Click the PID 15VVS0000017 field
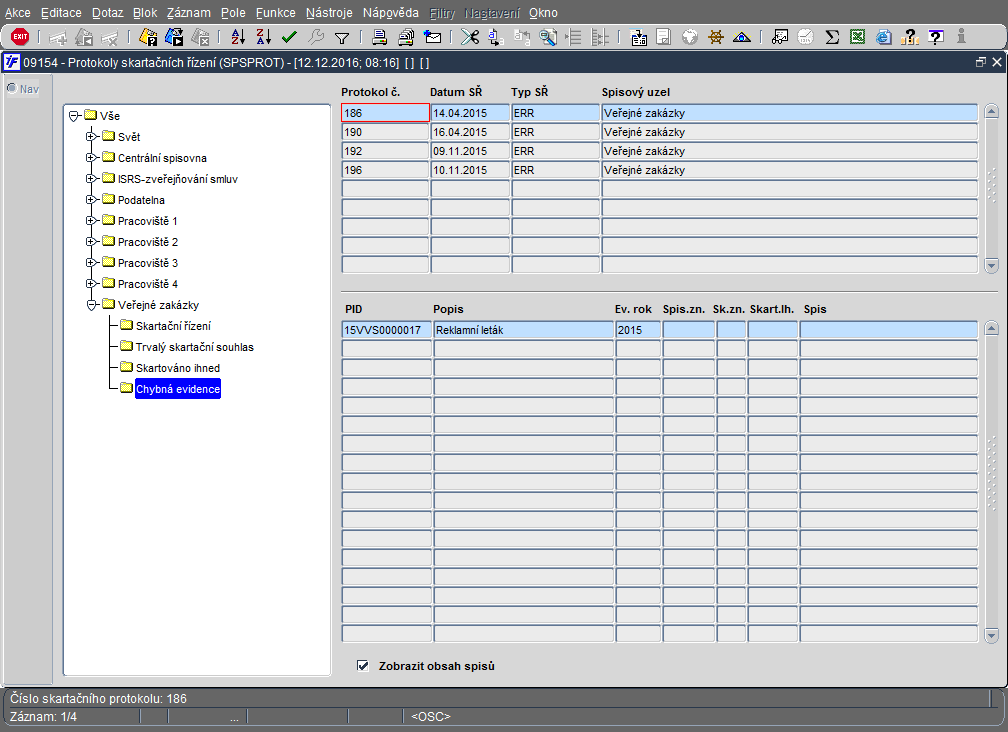The height and width of the screenshot is (732, 1008). point(386,330)
